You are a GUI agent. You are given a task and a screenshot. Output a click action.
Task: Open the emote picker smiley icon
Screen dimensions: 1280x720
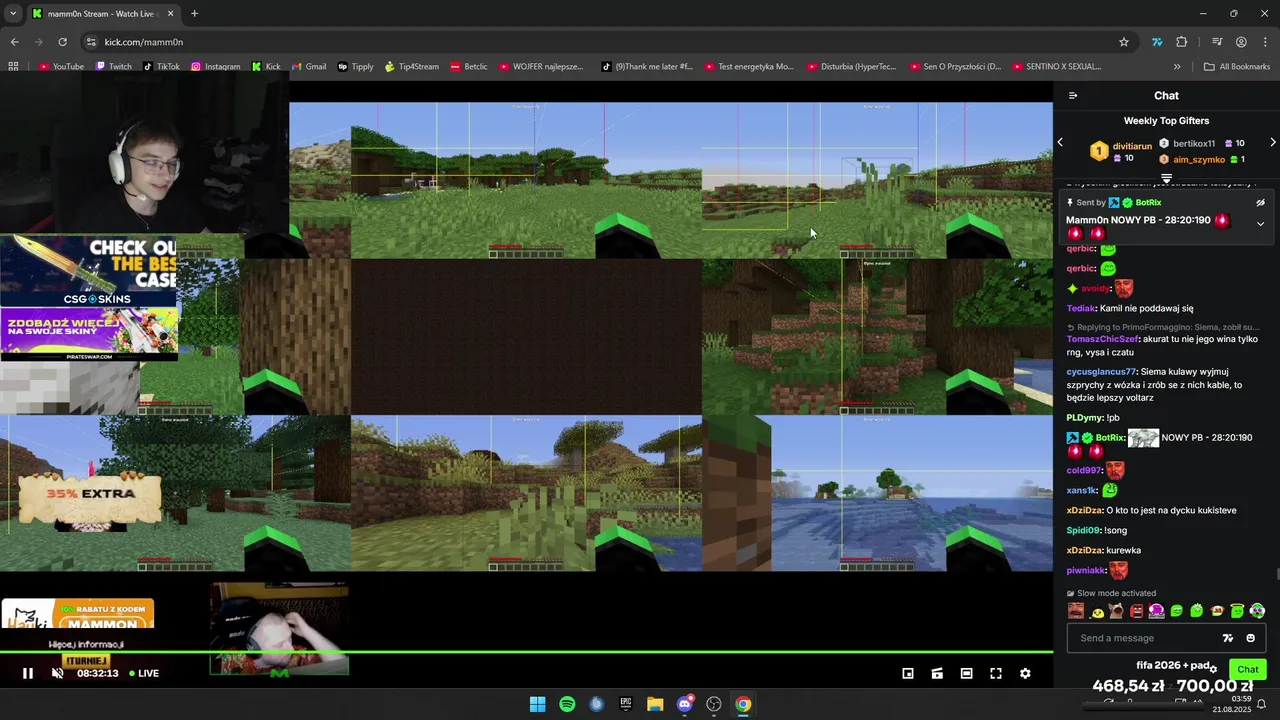click(1250, 638)
